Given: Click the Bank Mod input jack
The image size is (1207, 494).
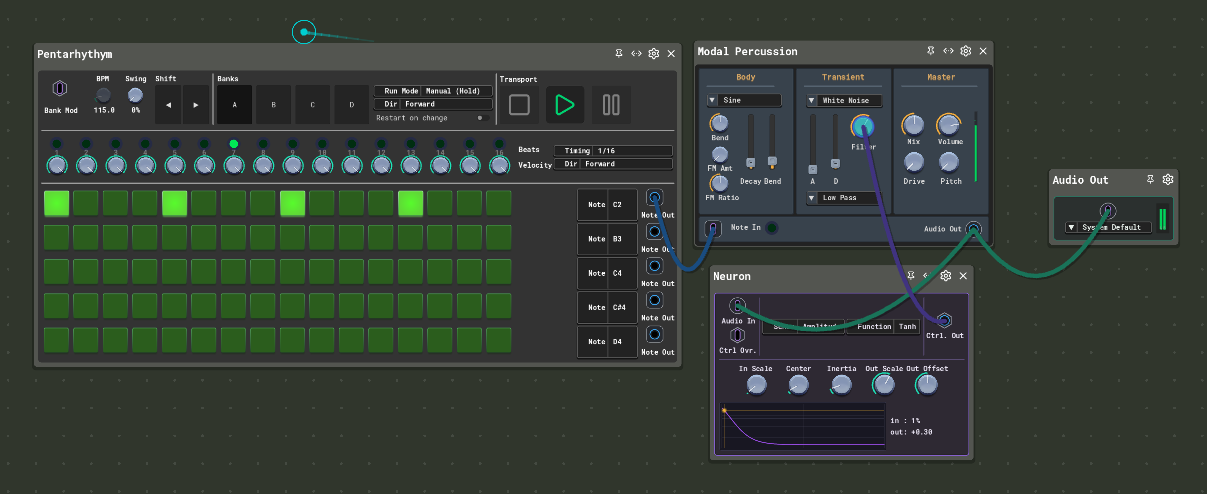Looking at the screenshot, I should click(60, 89).
